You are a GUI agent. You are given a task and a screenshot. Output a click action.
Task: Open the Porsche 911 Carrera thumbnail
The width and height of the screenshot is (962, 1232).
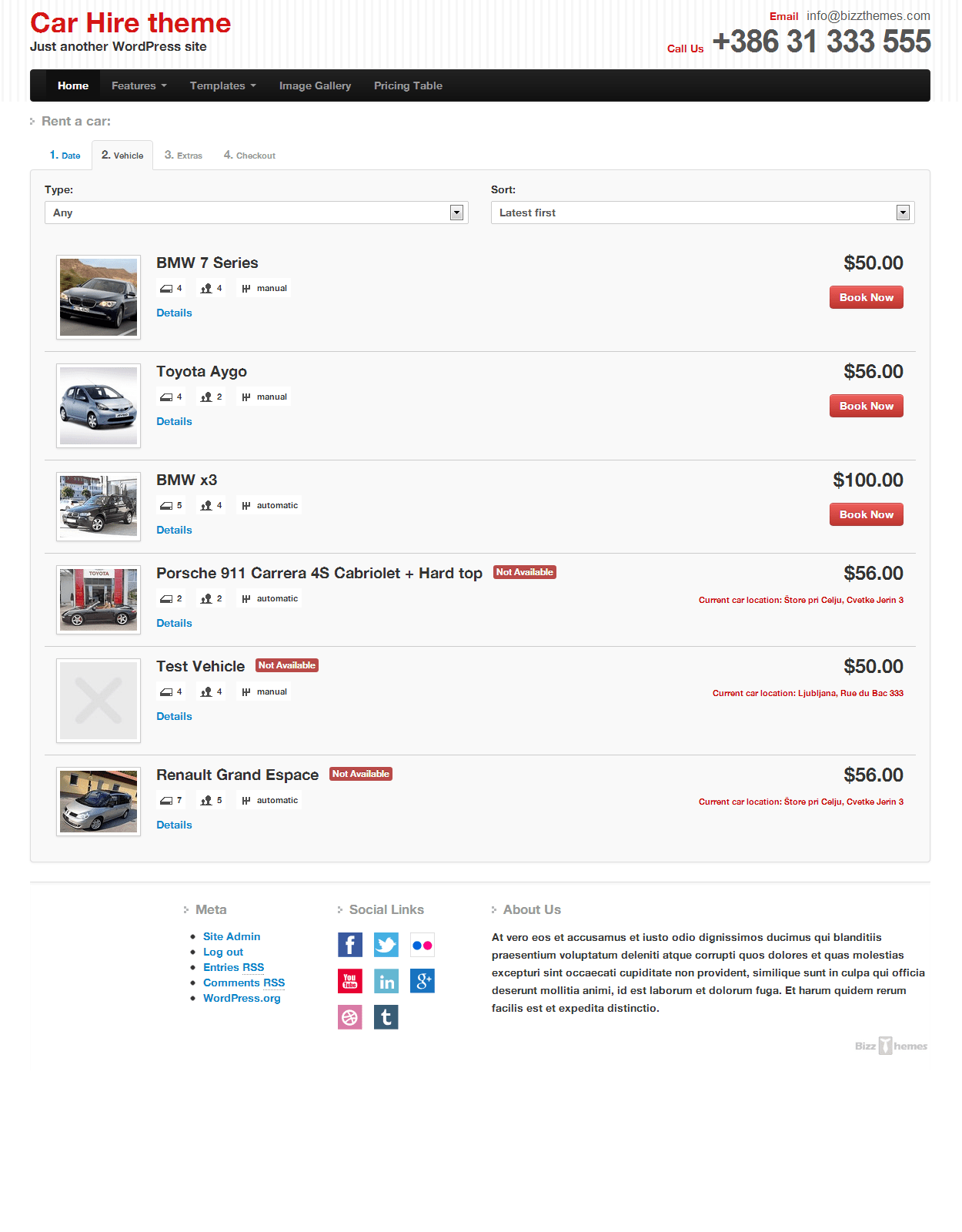pyautogui.click(x=99, y=600)
